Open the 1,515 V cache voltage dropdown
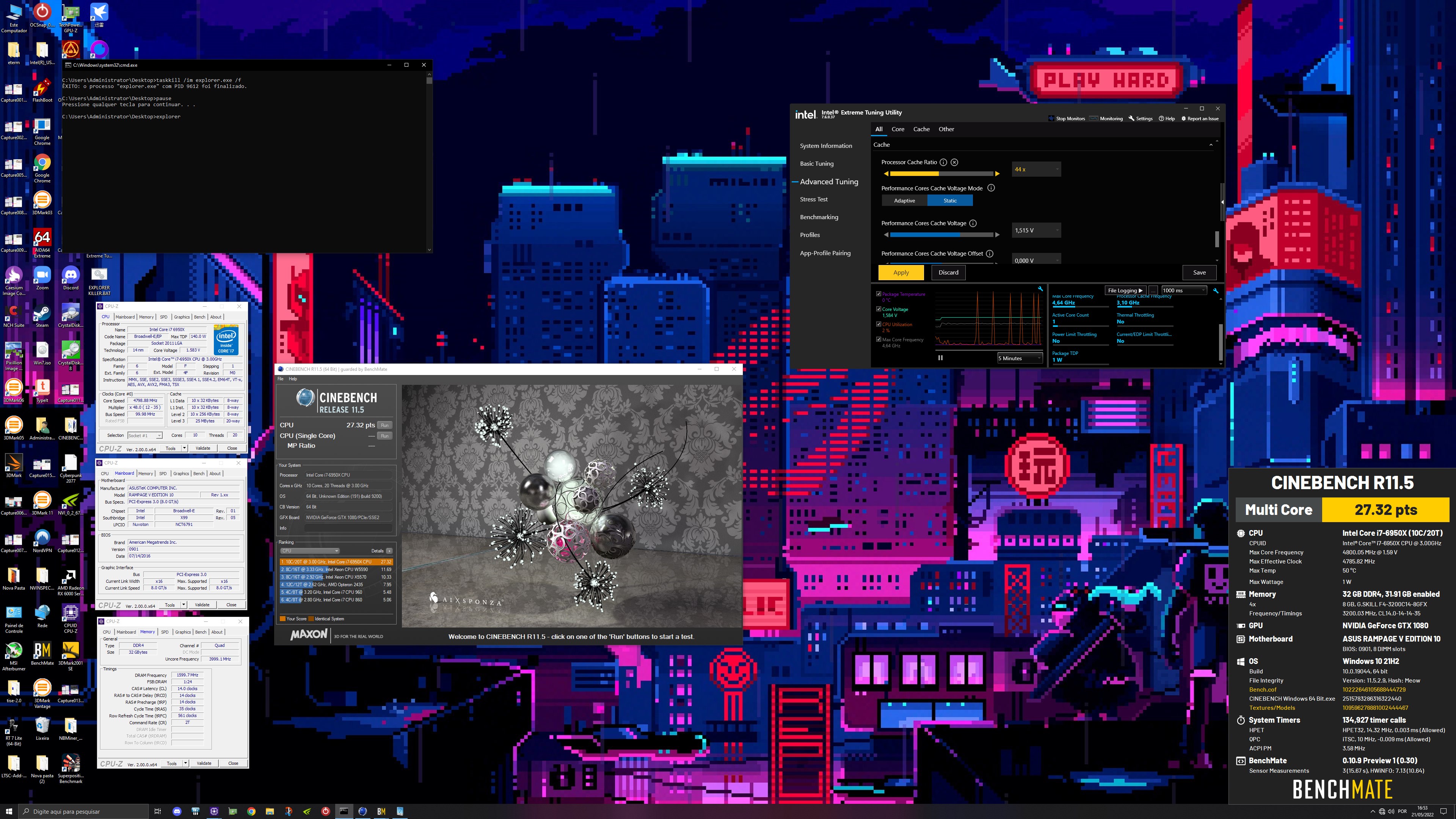This screenshot has height=819, width=1456. [1036, 230]
